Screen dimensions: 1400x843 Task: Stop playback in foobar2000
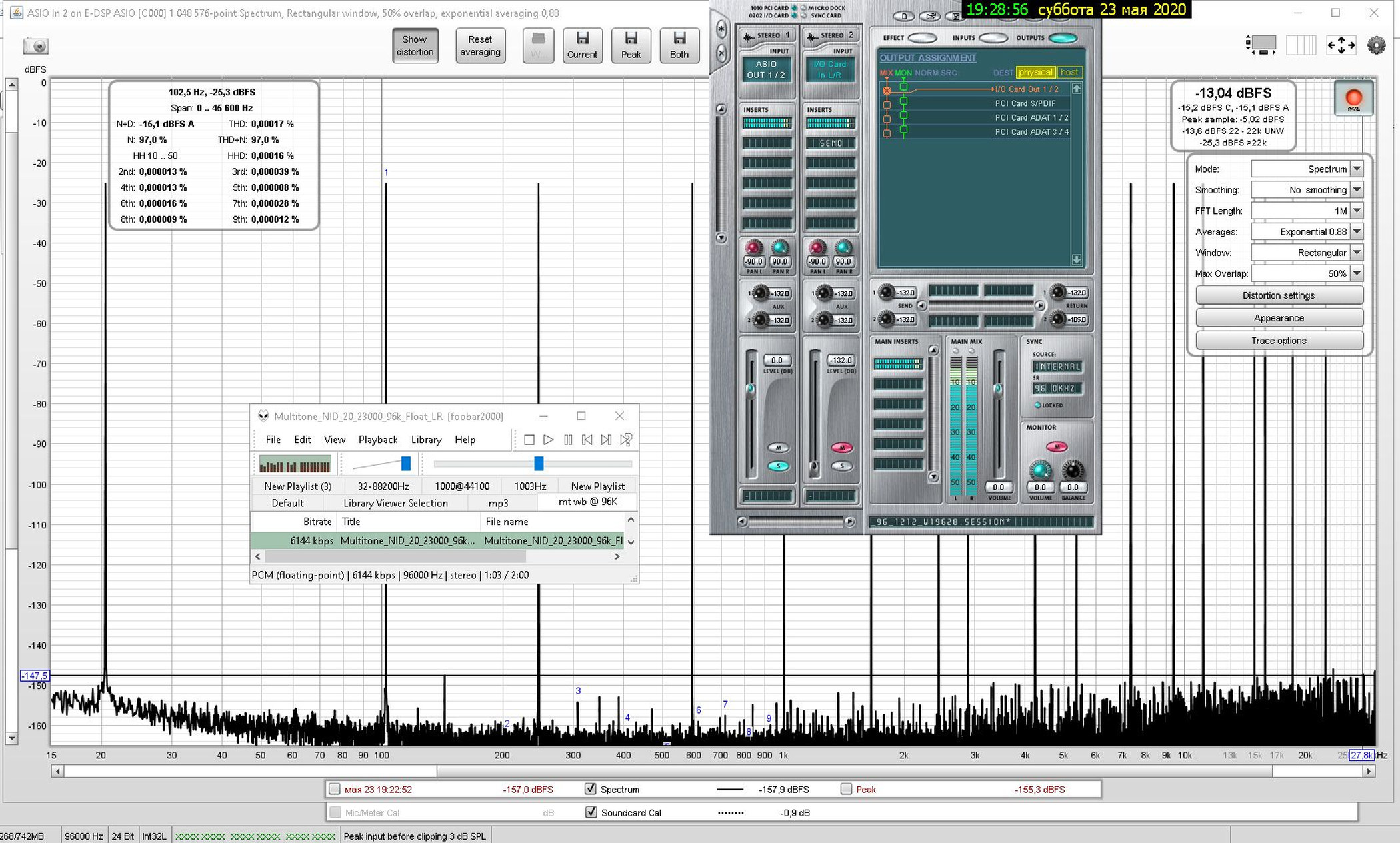coord(529,440)
